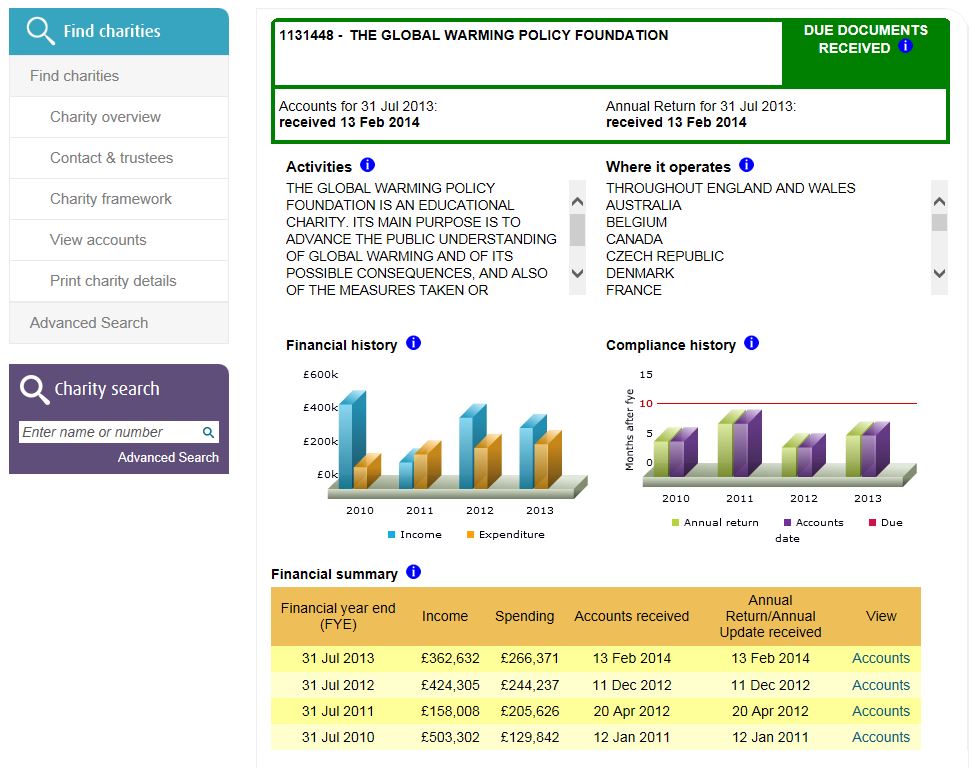This screenshot has height=768, width=971.
Task: Click the magnifier icon in charity search box
Action: point(208,432)
